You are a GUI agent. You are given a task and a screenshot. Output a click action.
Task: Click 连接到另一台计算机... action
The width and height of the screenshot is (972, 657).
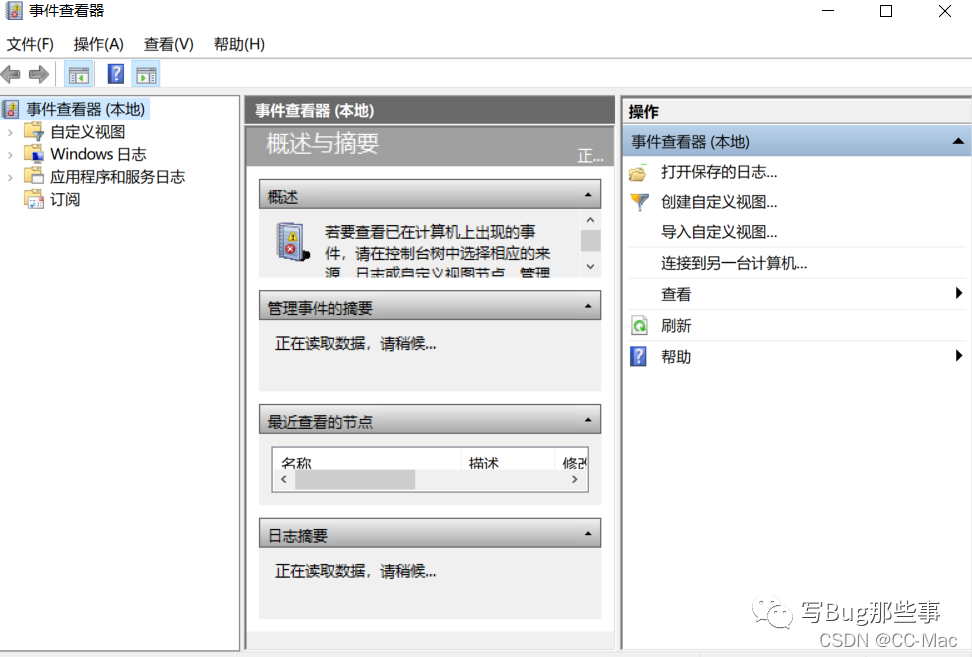pyautogui.click(x=734, y=263)
